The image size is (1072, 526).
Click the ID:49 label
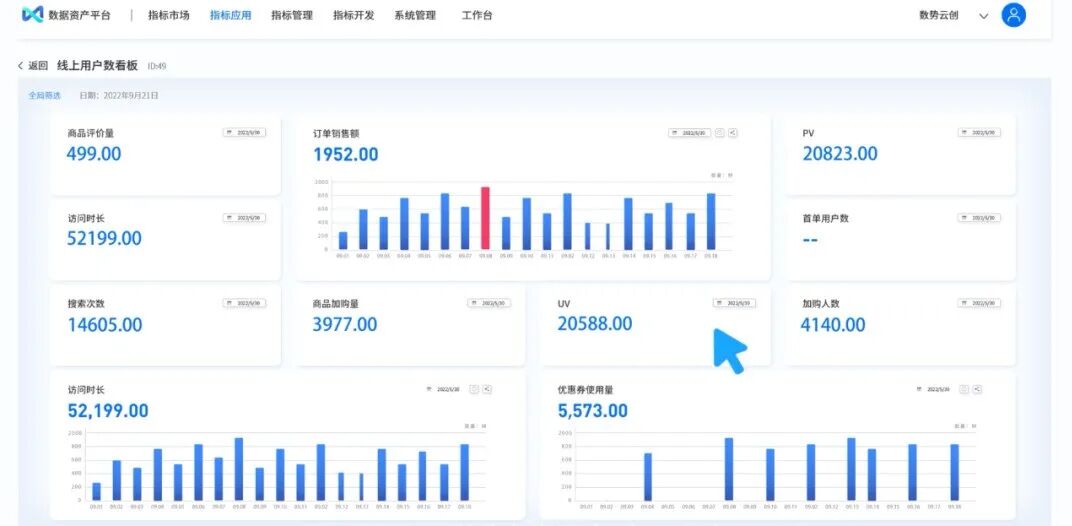pyautogui.click(x=157, y=66)
